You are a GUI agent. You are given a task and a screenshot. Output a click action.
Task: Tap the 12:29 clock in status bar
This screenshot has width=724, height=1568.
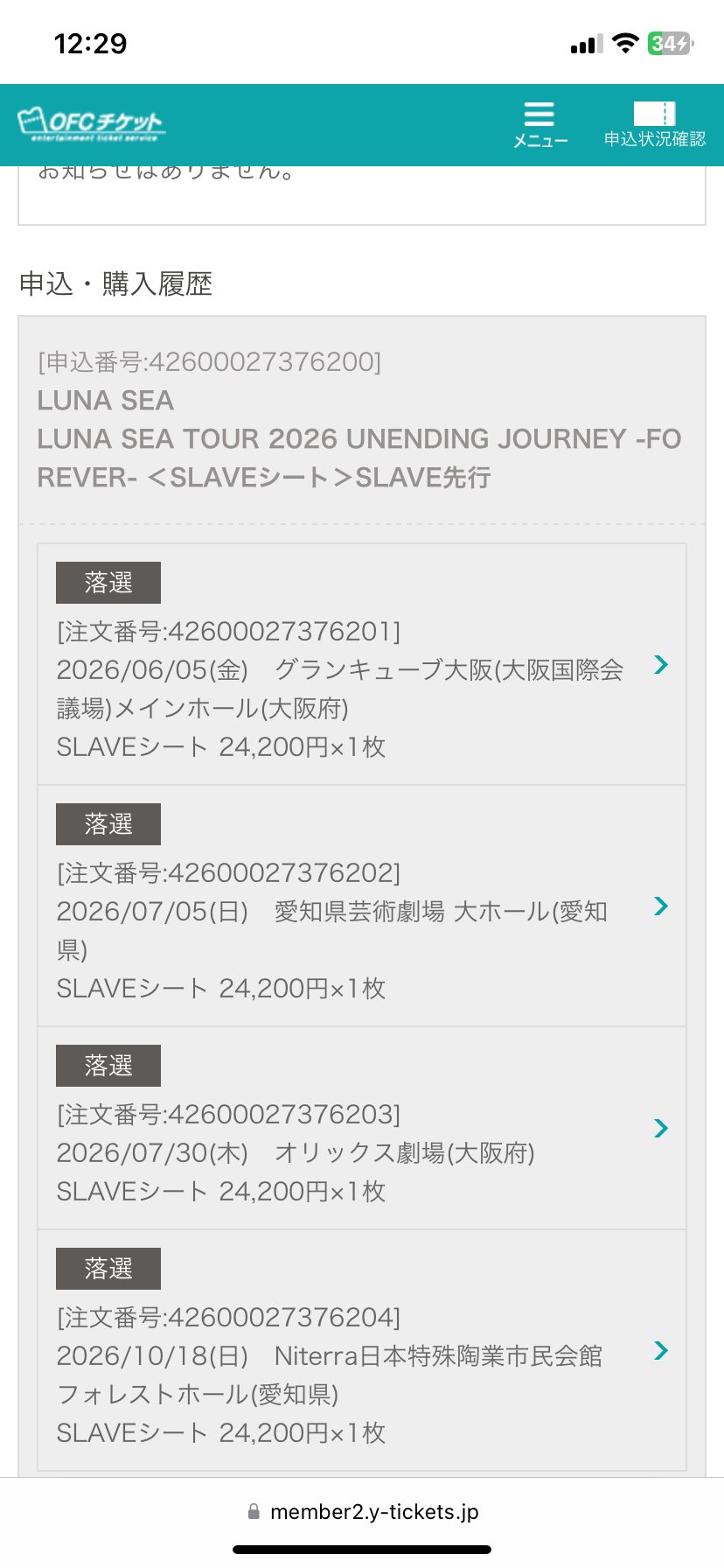90,44
